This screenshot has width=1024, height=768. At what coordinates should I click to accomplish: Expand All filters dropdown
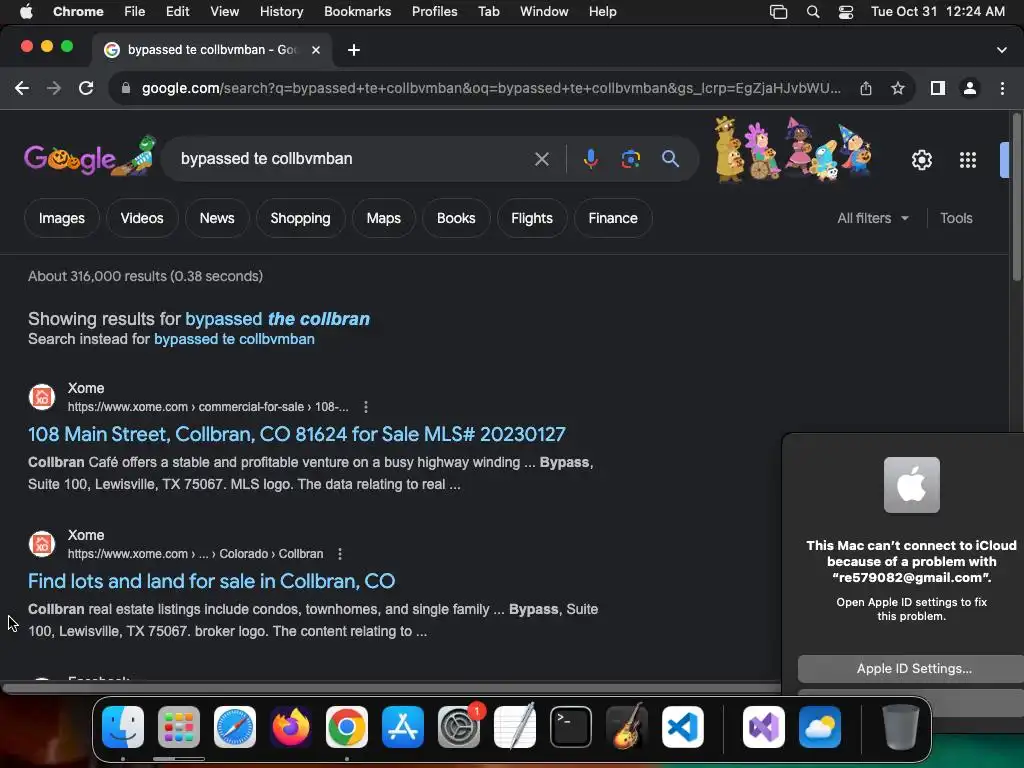(873, 218)
